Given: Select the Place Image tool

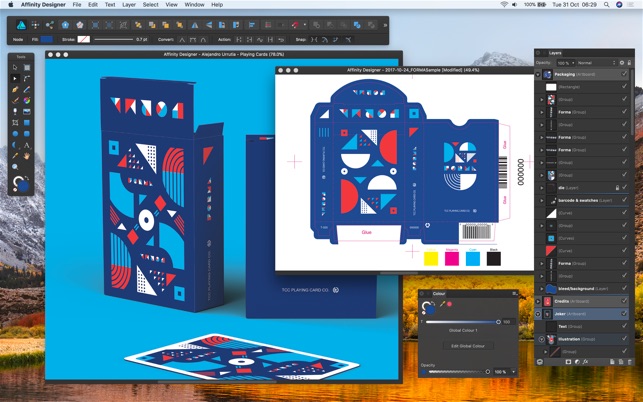Looking at the screenshot, I should [x=27, y=111].
